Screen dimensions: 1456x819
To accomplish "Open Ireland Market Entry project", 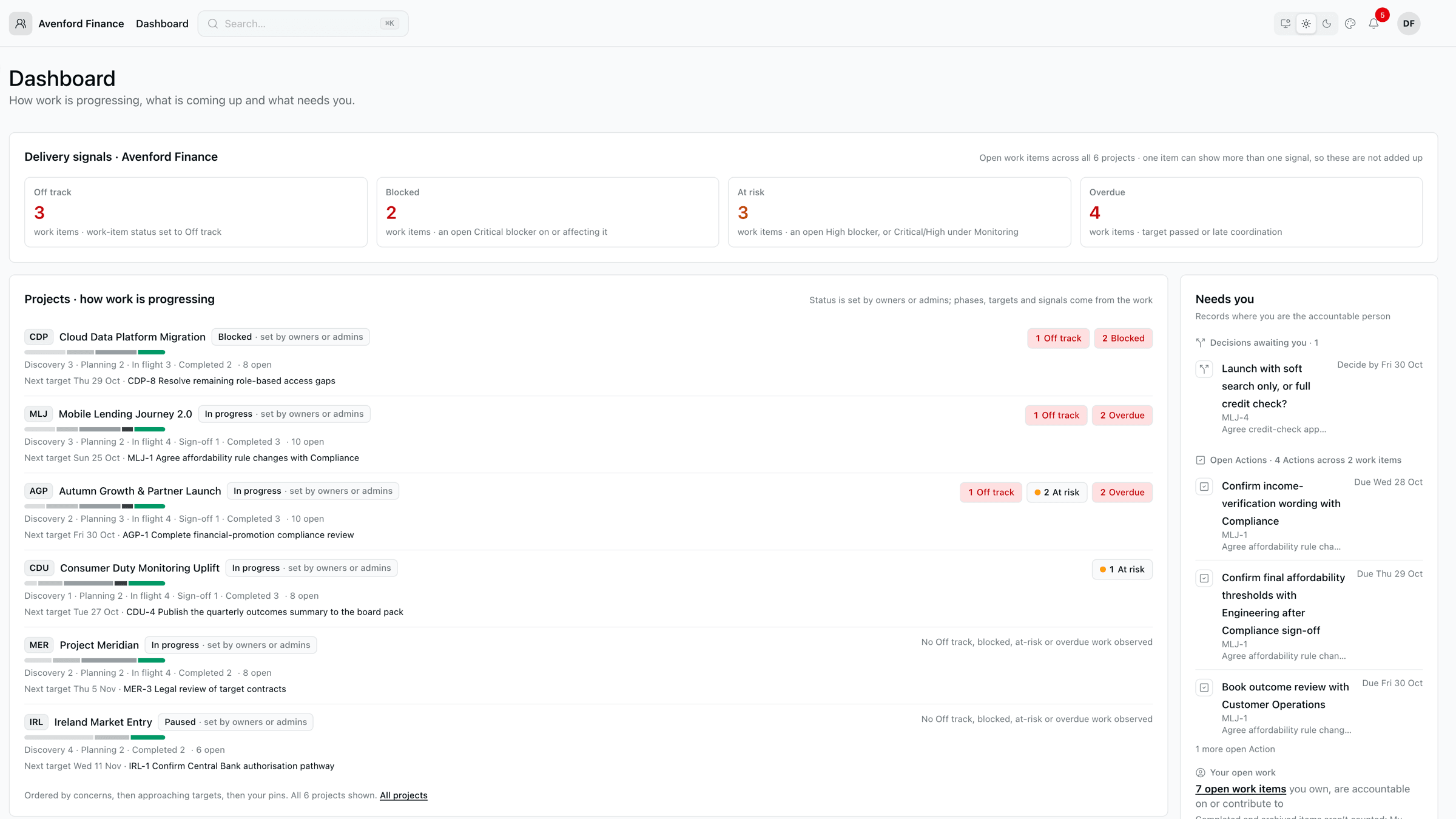I will 103,723.
